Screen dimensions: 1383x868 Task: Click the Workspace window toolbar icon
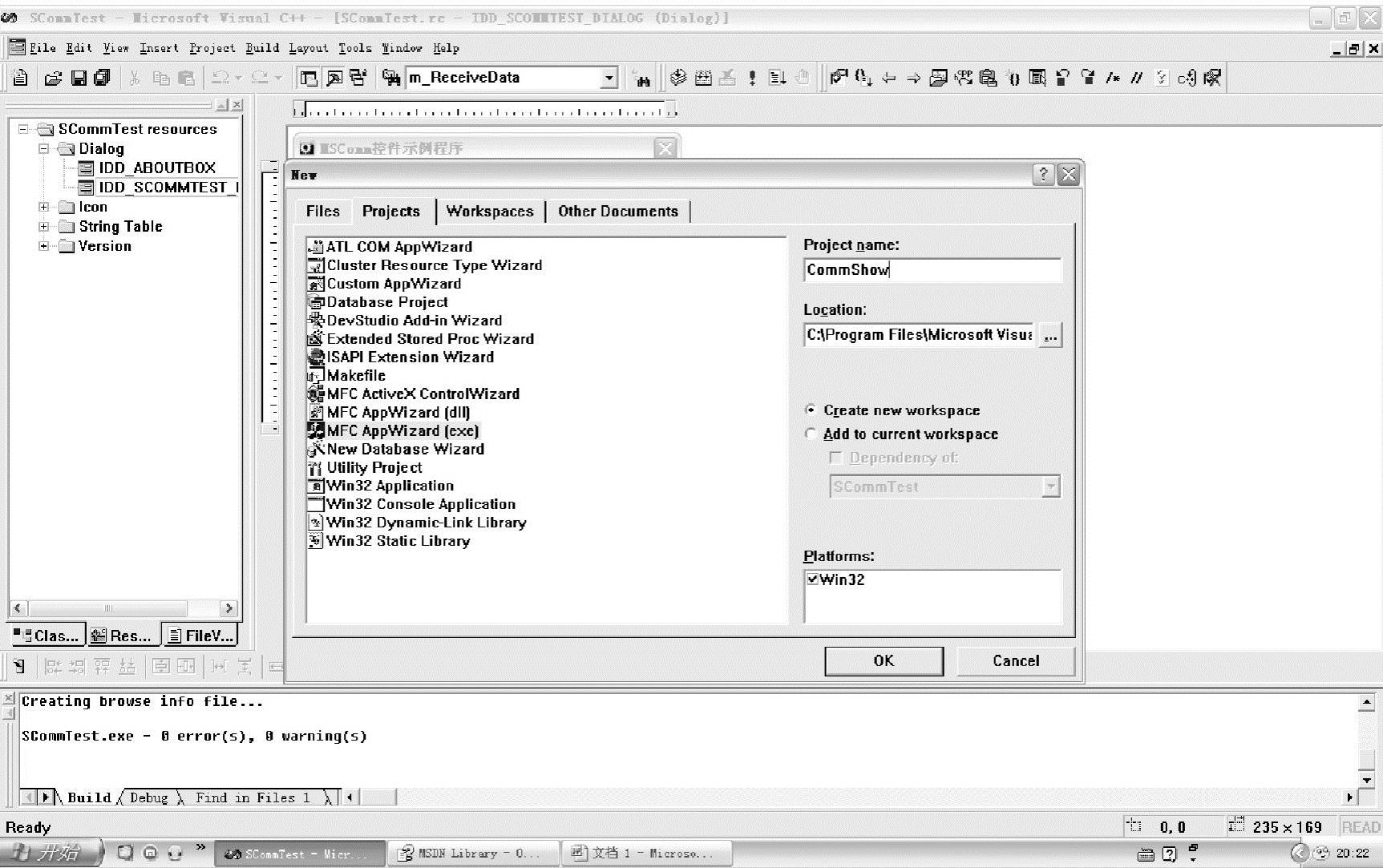point(309,78)
